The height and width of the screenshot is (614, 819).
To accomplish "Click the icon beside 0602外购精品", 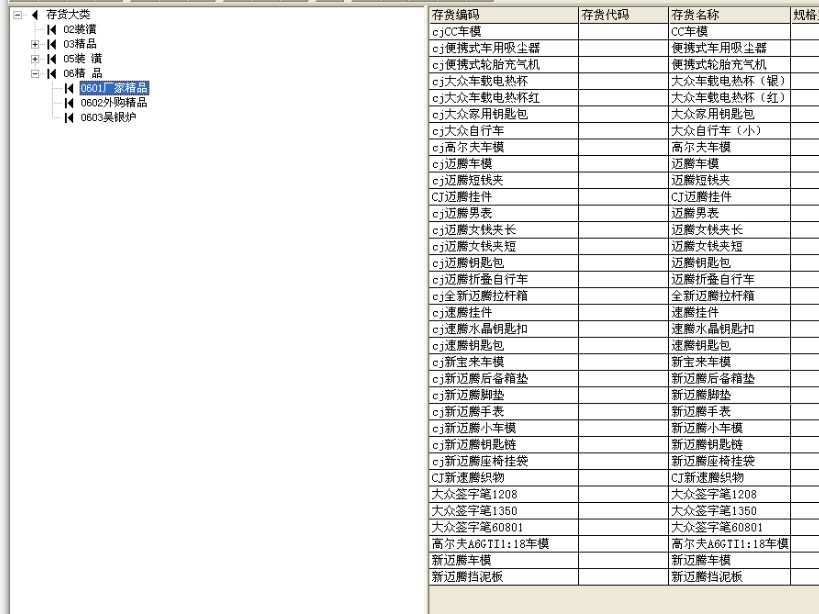I will point(68,102).
